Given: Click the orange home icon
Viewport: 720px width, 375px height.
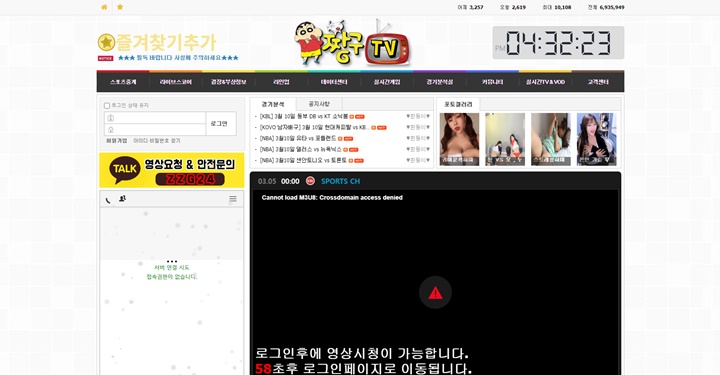Looking at the screenshot, I should (104, 7).
